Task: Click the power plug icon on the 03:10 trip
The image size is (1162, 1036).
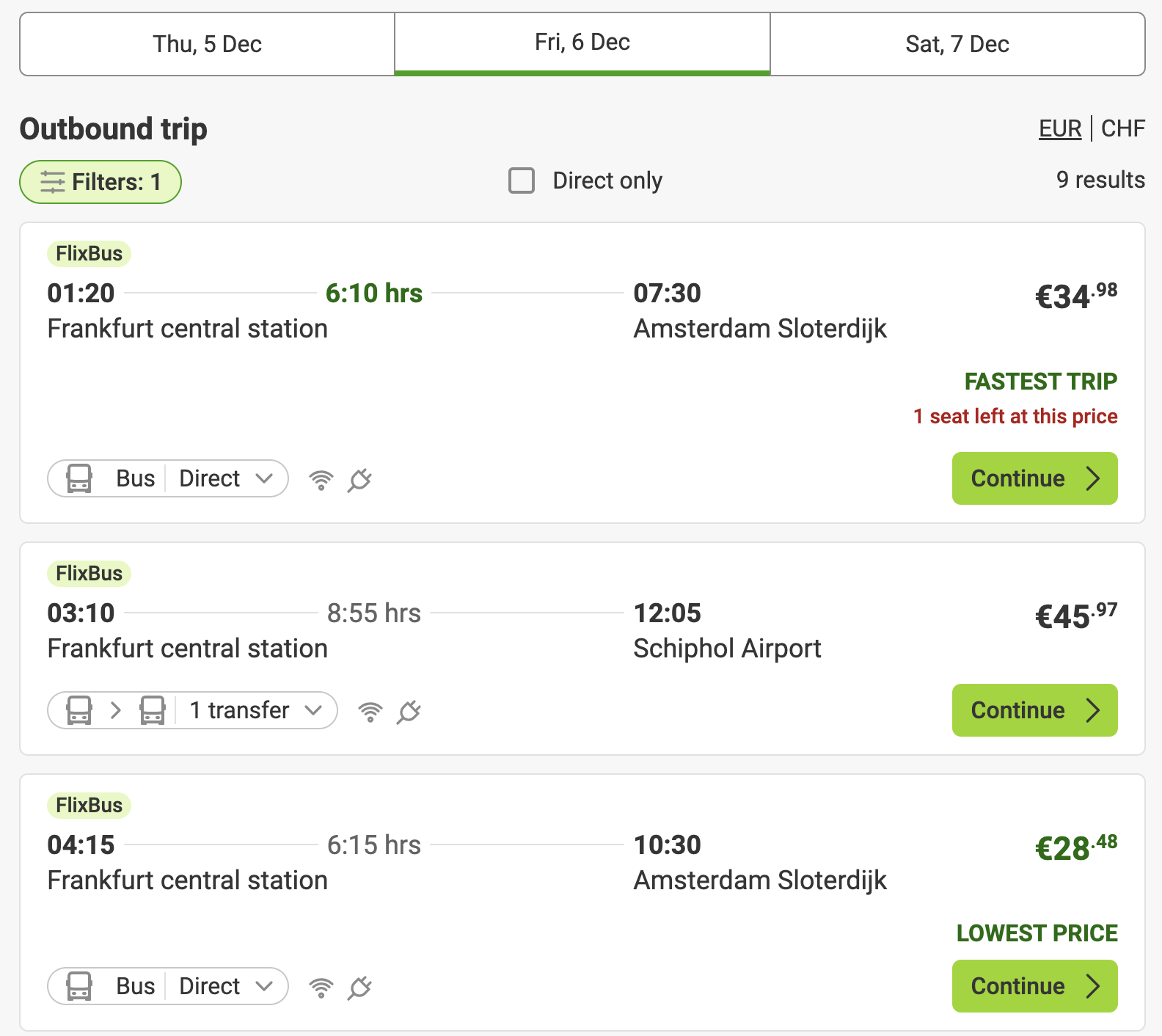Action: click(x=409, y=712)
